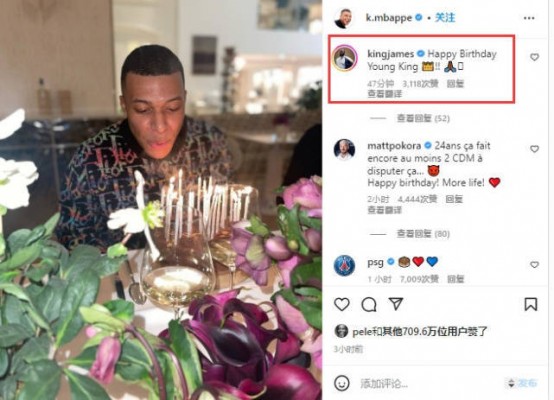The height and width of the screenshot is (400, 554).
Task: Follow k.mbappe with 关注 link
Action: (x=445, y=17)
